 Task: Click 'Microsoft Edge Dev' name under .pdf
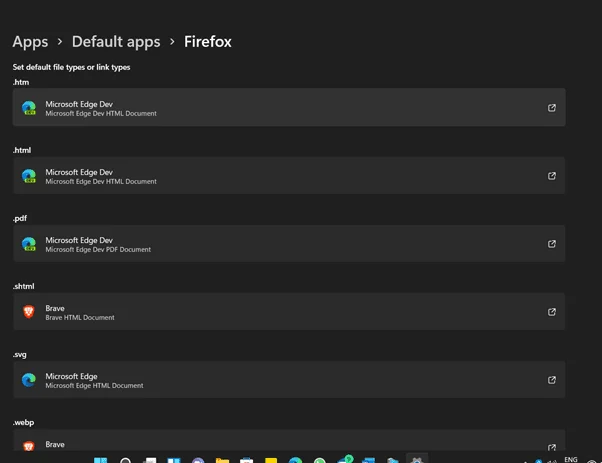tap(79, 240)
